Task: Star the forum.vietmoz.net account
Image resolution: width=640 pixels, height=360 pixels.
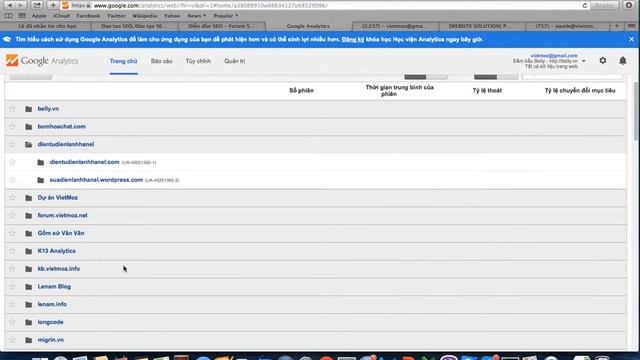Action: click(x=12, y=215)
